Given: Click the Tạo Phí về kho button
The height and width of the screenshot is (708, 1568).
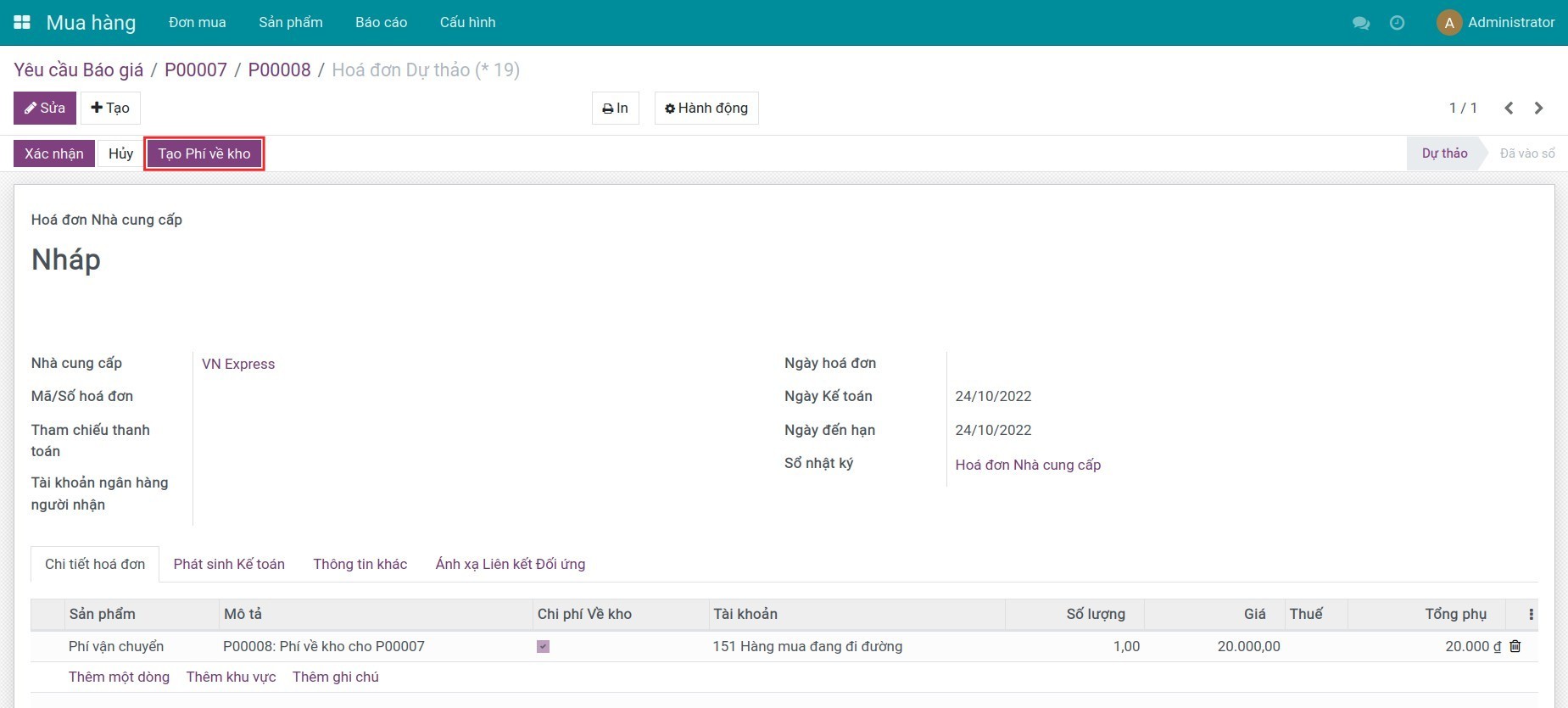Looking at the screenshot, I should click(204, 153).
